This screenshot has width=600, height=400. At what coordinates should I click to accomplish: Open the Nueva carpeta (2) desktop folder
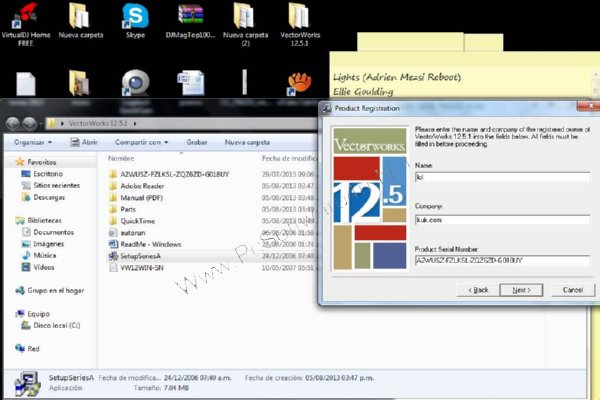click(245, 24)
